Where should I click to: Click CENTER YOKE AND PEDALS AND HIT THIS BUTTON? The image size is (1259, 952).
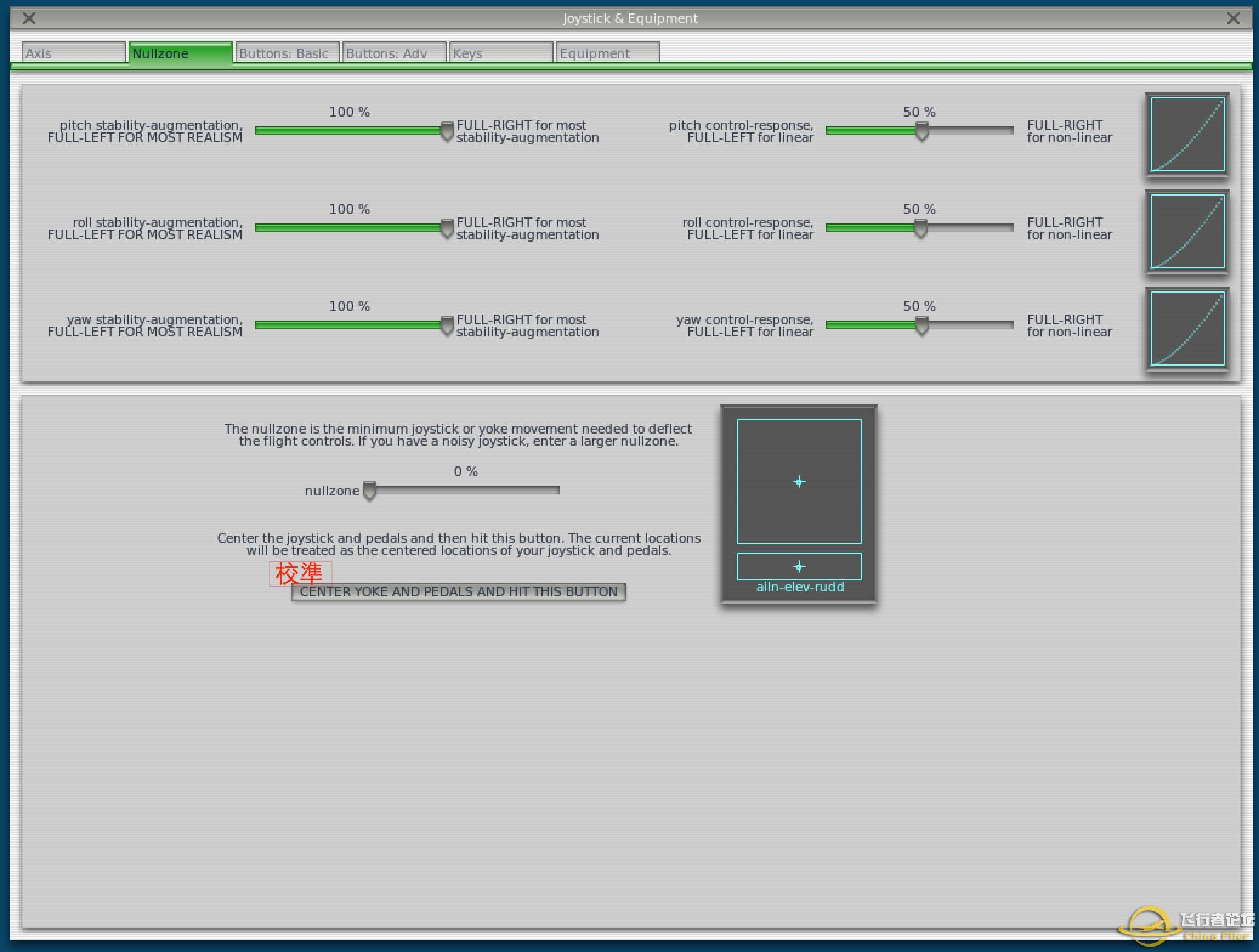(458, 592)
